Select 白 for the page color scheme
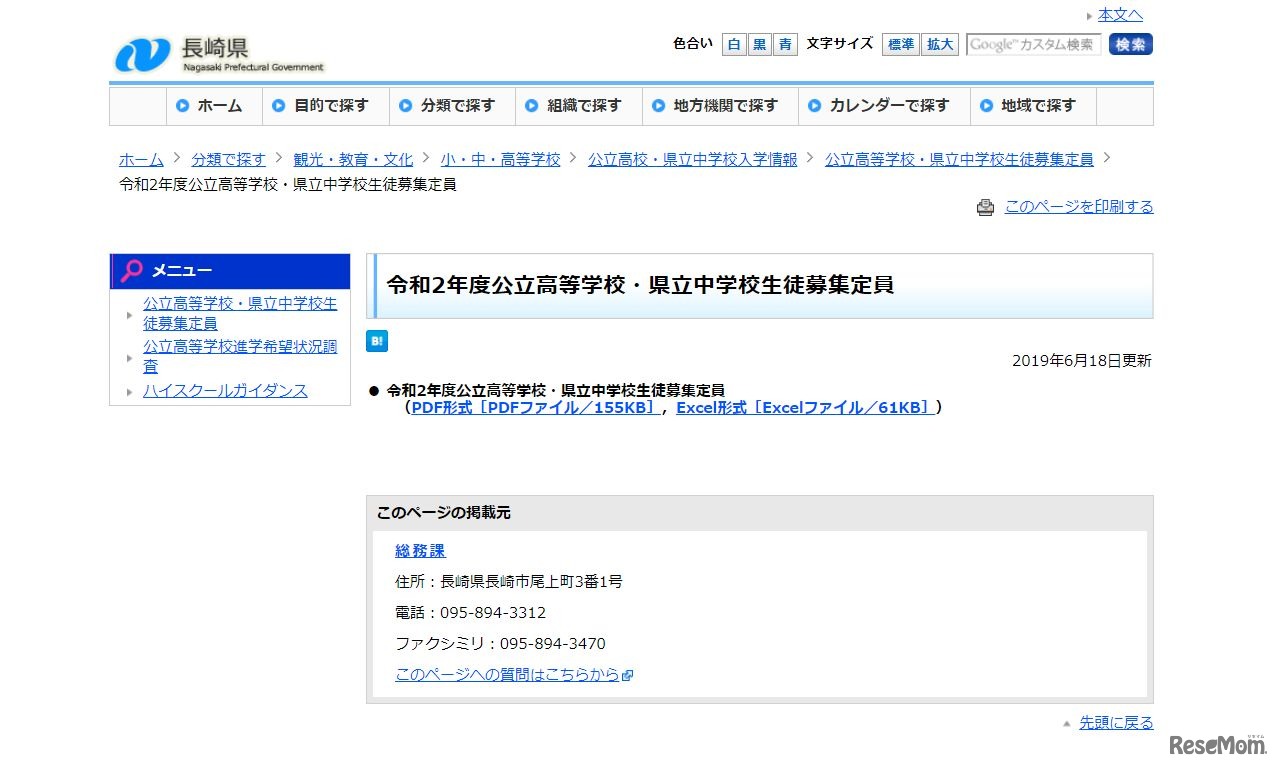1280x768 pixels. point(734,44)
